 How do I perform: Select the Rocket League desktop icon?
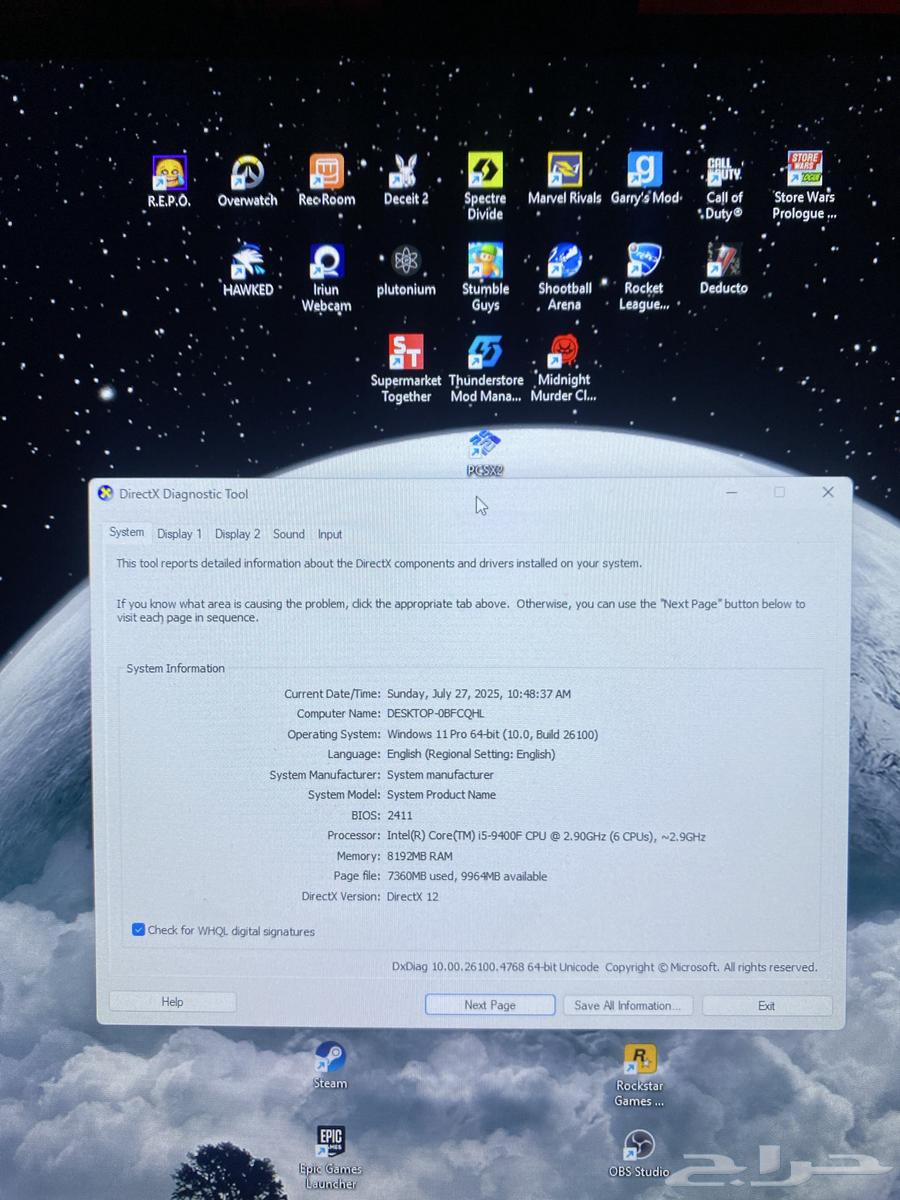click(x=644, y=277)
